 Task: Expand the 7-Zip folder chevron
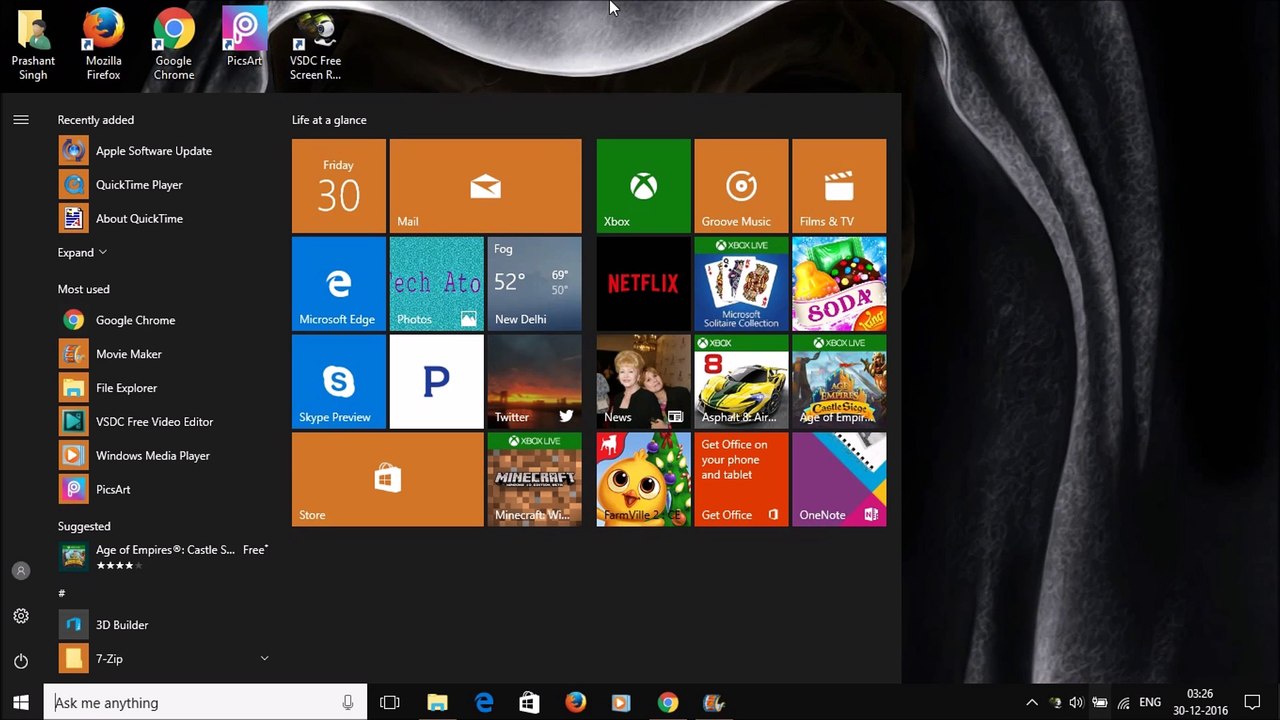point(264,658)
